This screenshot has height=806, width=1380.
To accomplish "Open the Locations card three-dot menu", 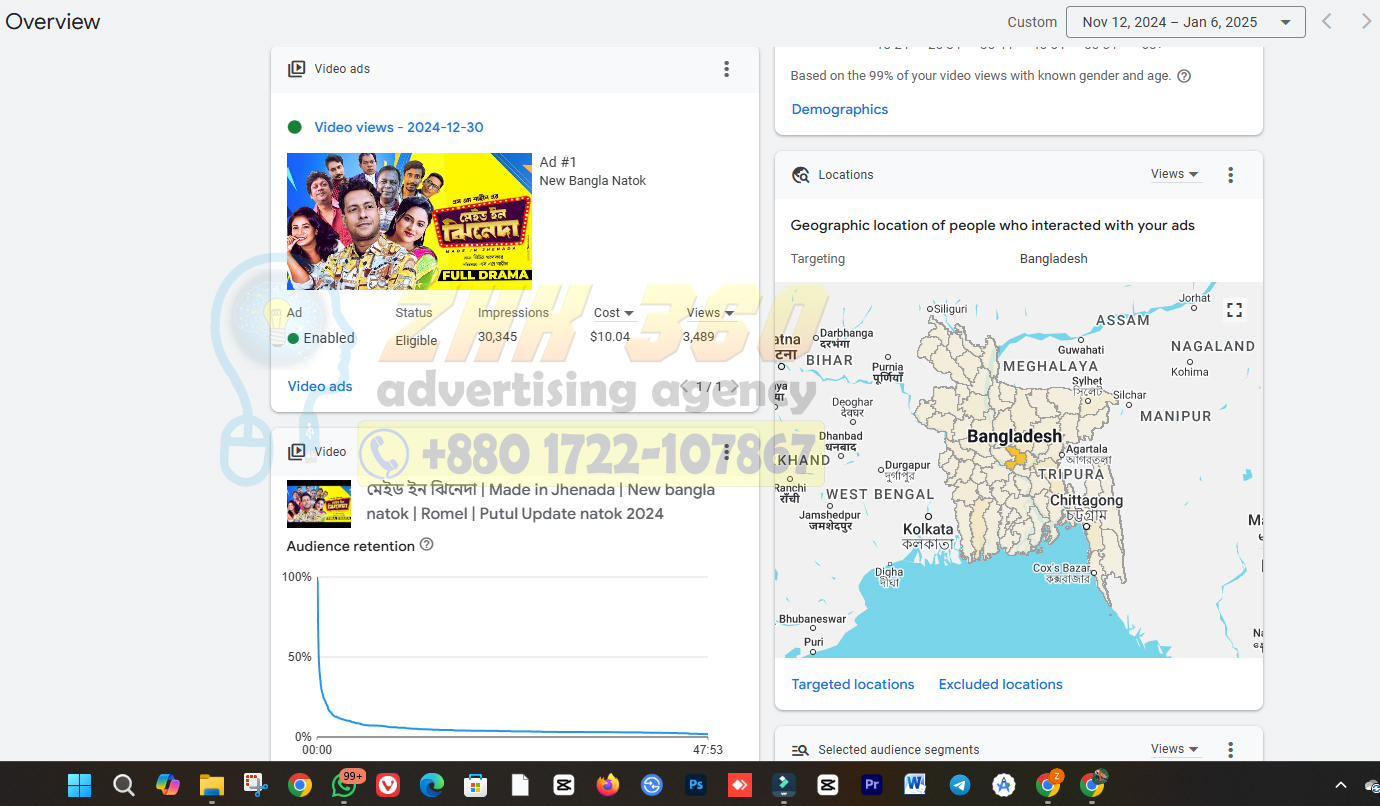I will click(x=1231, y=175).
